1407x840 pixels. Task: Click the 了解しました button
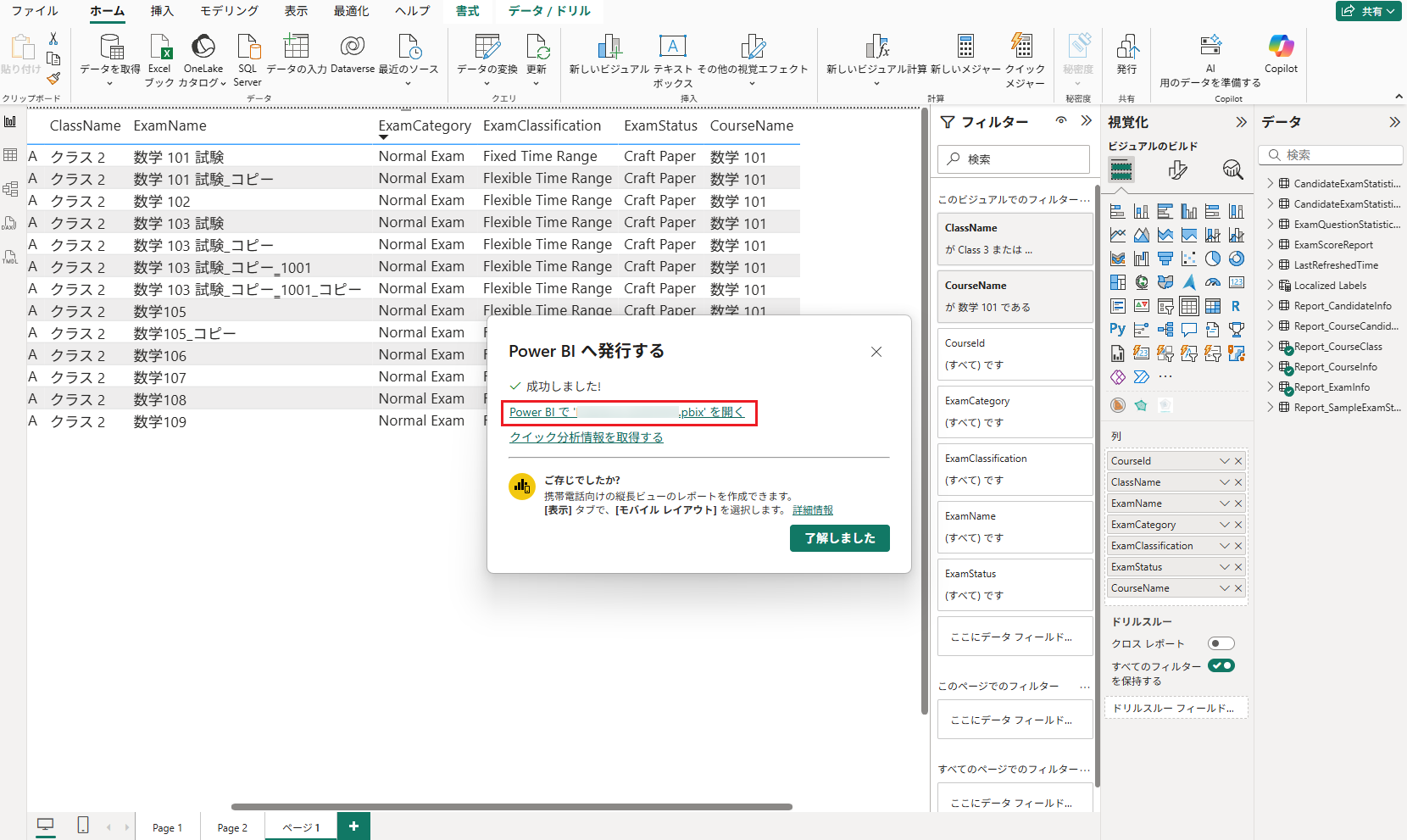[839, 538]
